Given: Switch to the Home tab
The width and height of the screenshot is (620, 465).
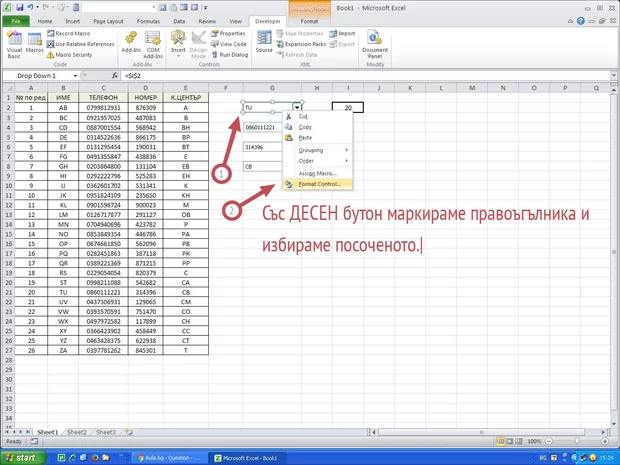Looking at the screenshot, I should pos(45,21).
